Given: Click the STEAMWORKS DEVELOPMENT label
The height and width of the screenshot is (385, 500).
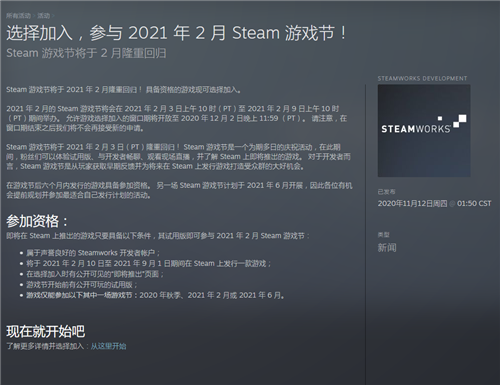Looking at the screenshot, I should click(x=422, y=79).
